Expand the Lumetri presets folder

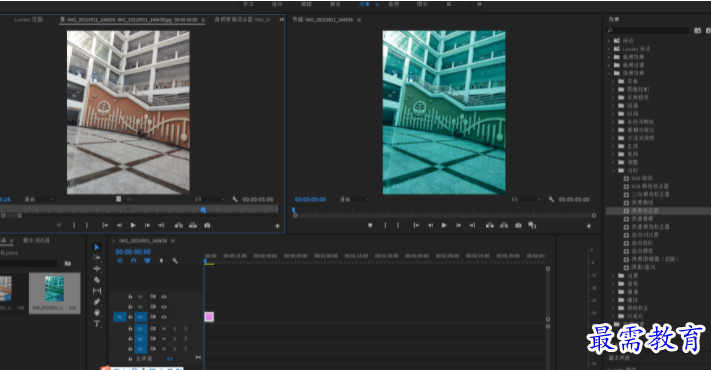[x=609, y=49]
